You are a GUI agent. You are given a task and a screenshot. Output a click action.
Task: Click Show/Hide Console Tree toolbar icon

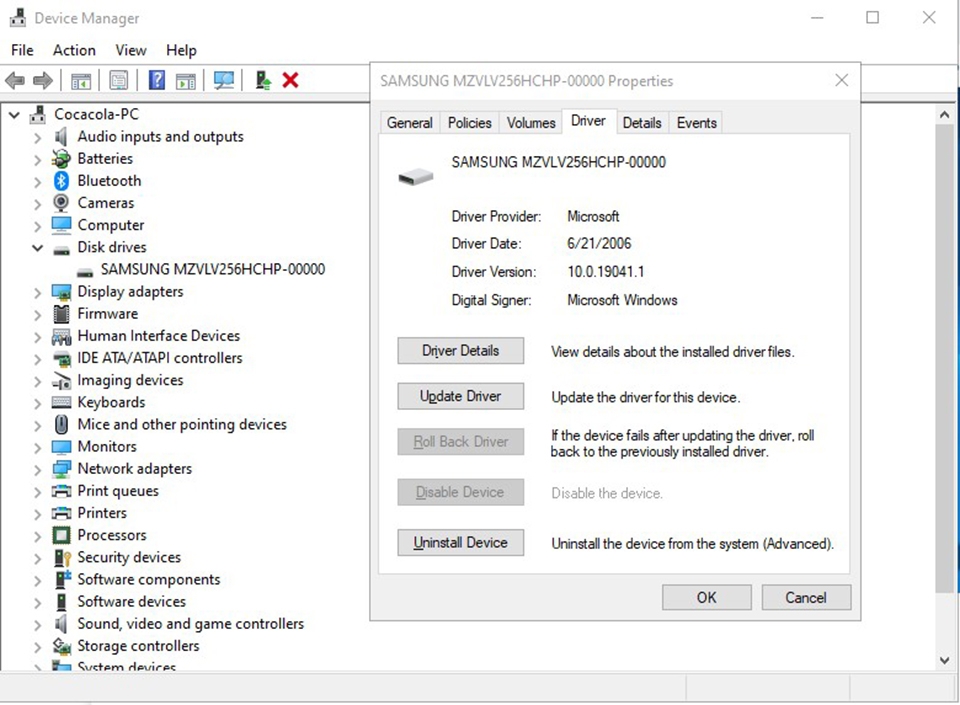(81, 80)
